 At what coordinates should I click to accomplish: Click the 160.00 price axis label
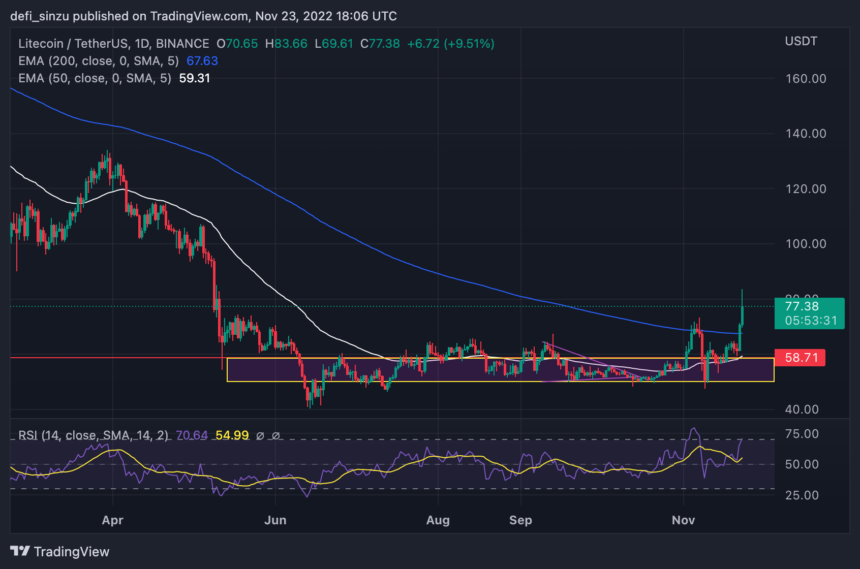(x=804, y=79)
